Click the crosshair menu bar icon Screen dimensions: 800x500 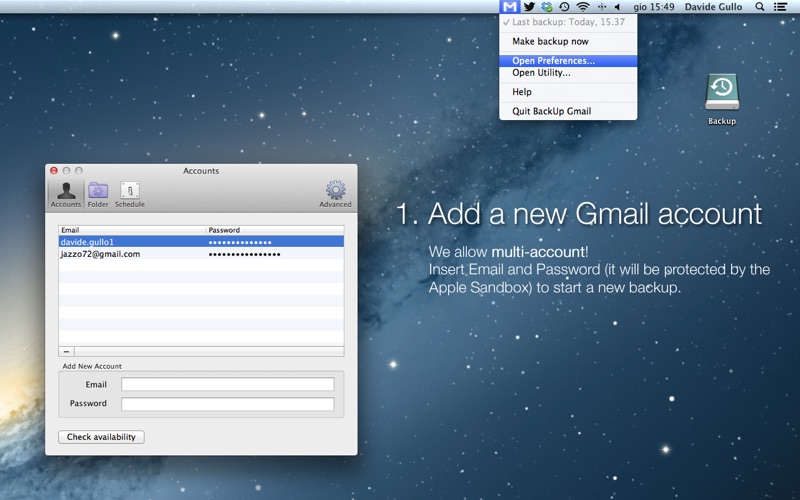(x=602, y=7)
